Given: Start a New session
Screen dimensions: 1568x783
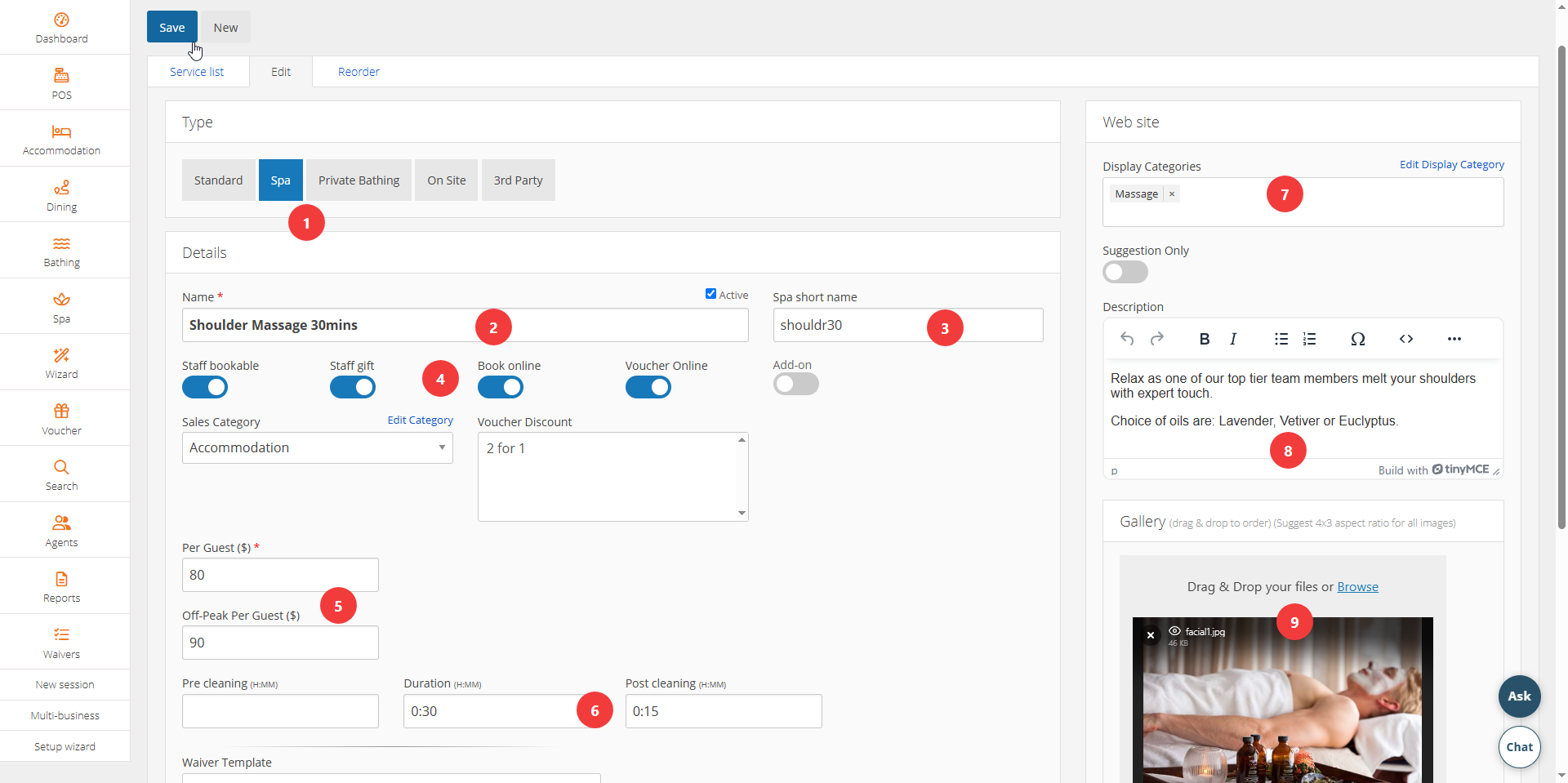Looking at the screenshot, I should coord(65,685).
